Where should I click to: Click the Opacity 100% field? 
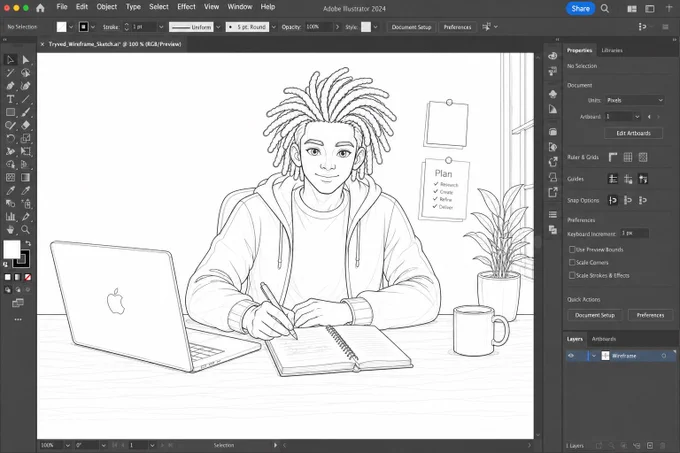[318, 27]
